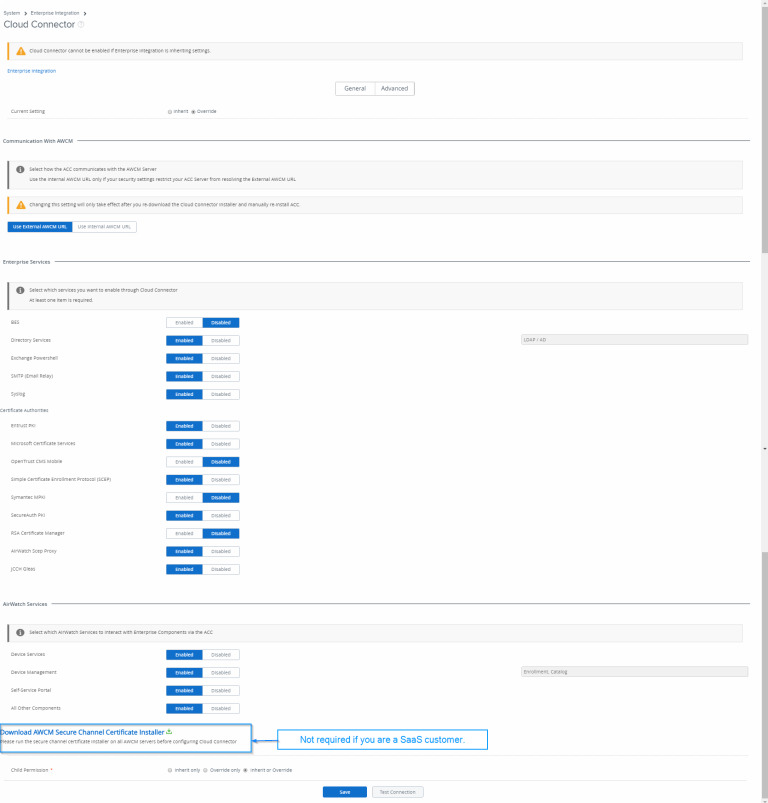Disable Device Services
This screenshot has height=803, width=768.
[x=219, y=654]
